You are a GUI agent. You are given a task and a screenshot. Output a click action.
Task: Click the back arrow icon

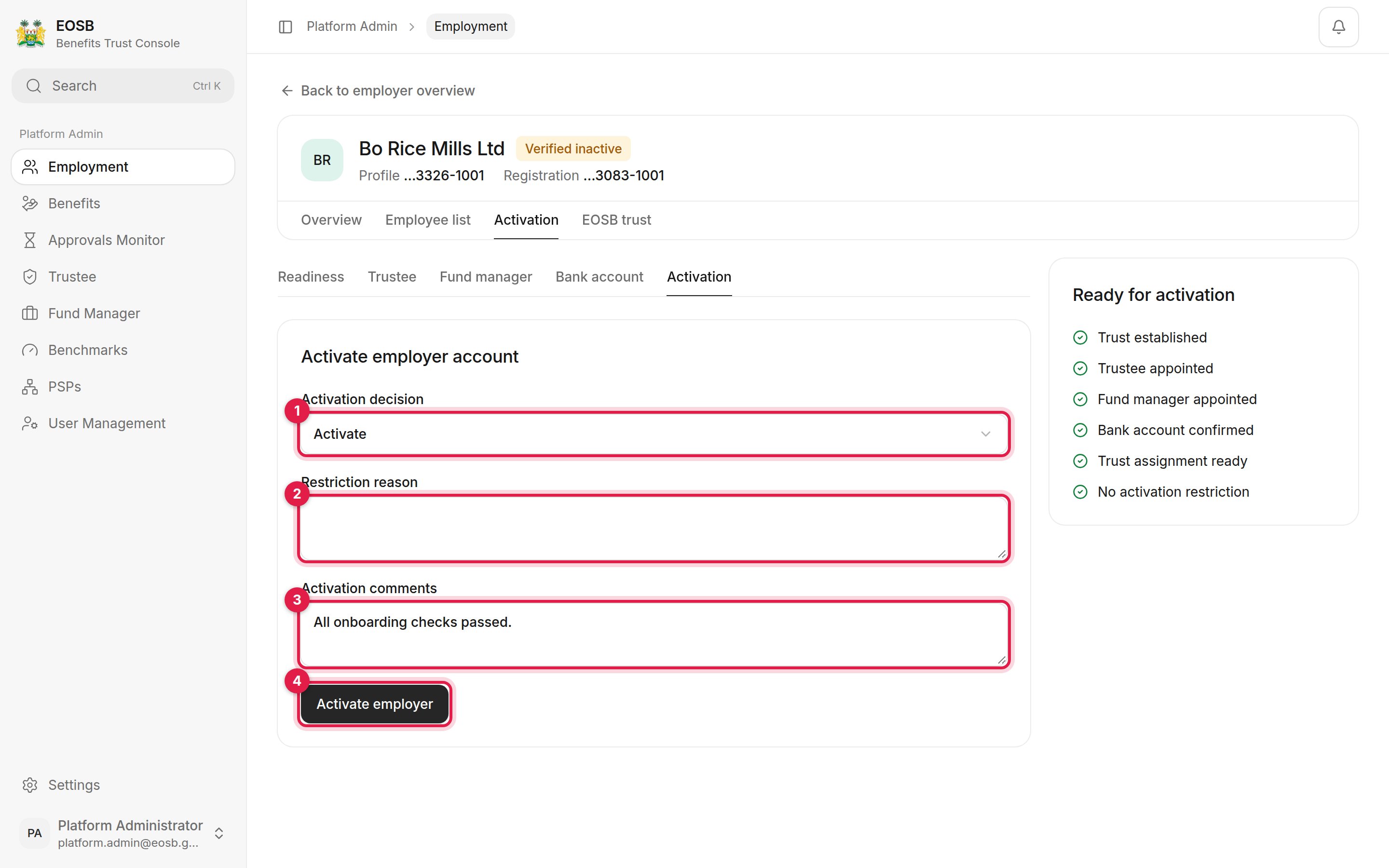287,91
